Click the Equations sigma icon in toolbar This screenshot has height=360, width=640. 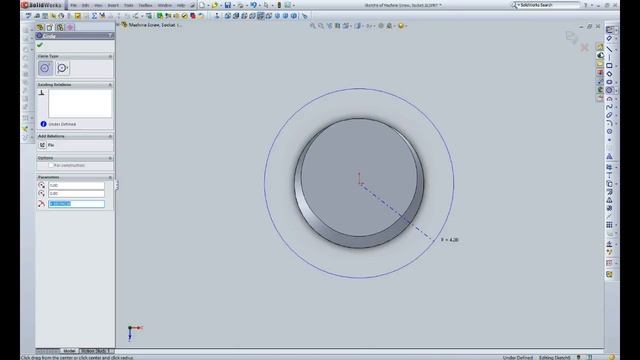[x=94, y=16]
